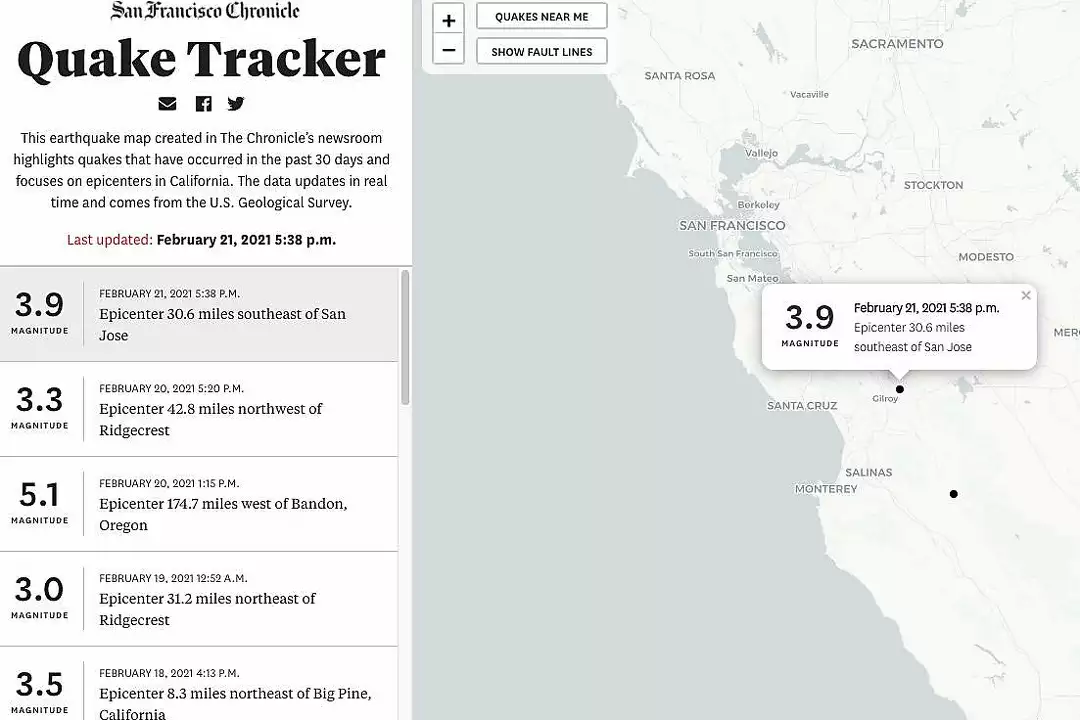Viewport: 1080px width, 720px height.
Task: Zoom out the map with minus
Action: point(449,50)
